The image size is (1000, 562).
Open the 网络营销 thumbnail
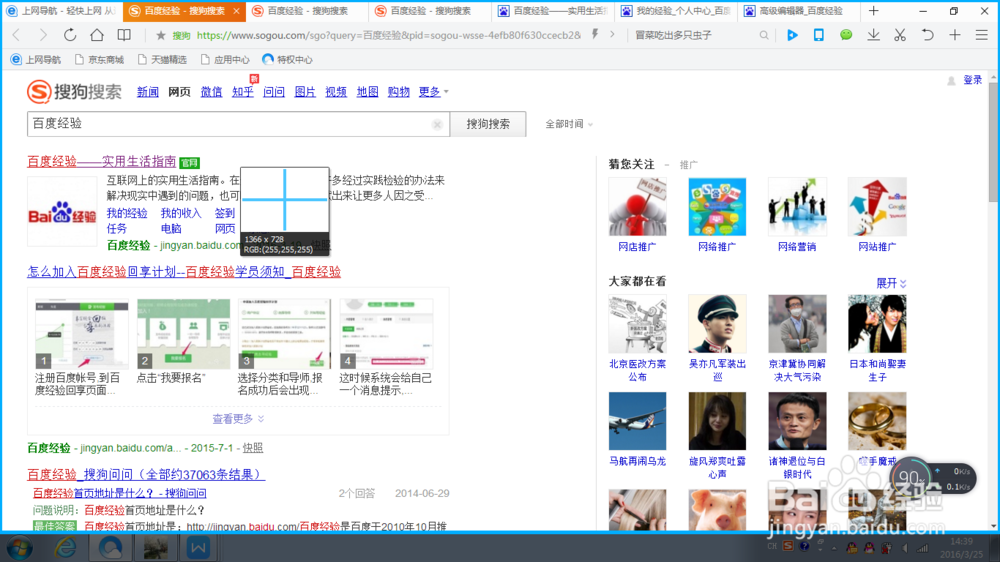[797, 207]
